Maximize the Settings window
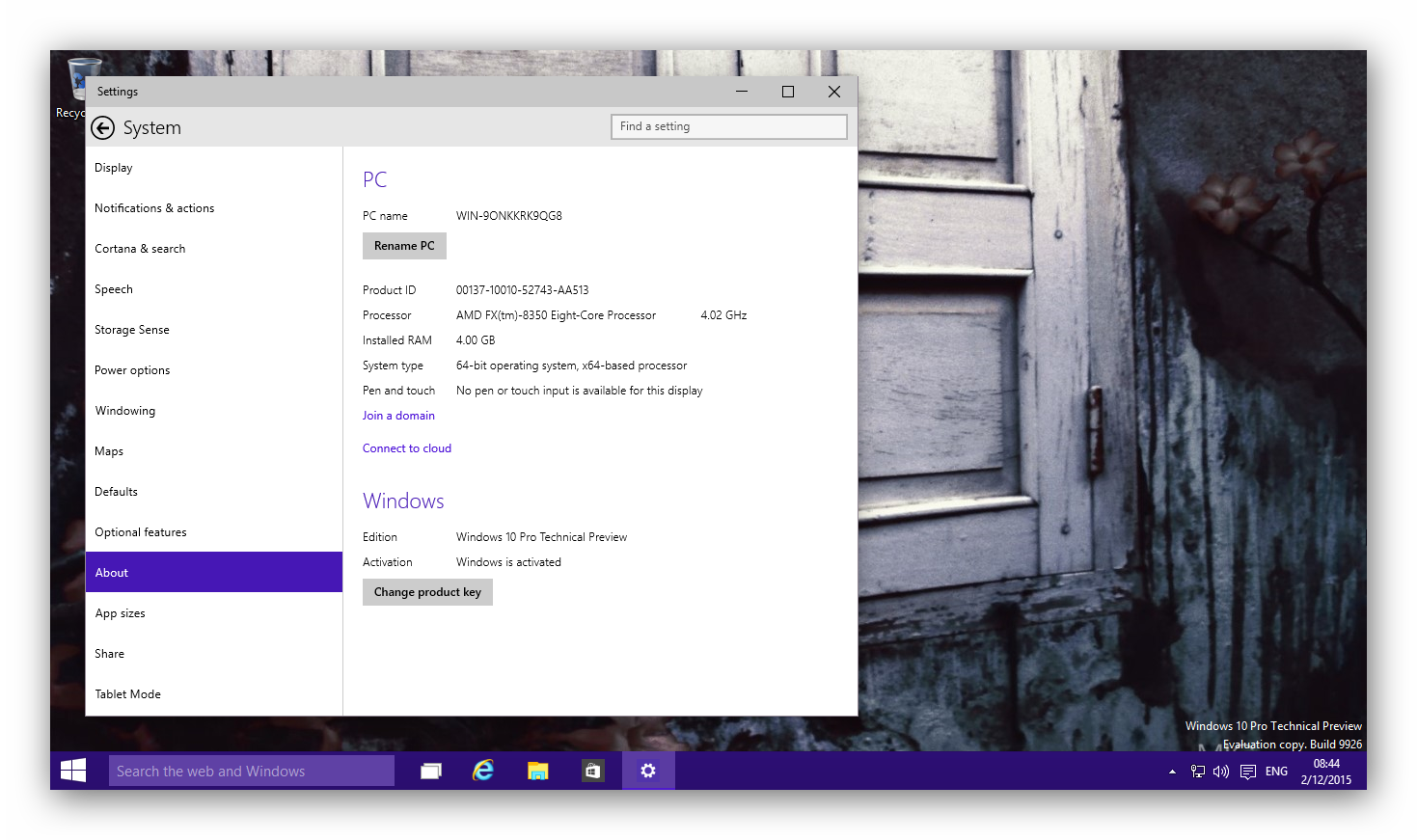 point(788,92)
